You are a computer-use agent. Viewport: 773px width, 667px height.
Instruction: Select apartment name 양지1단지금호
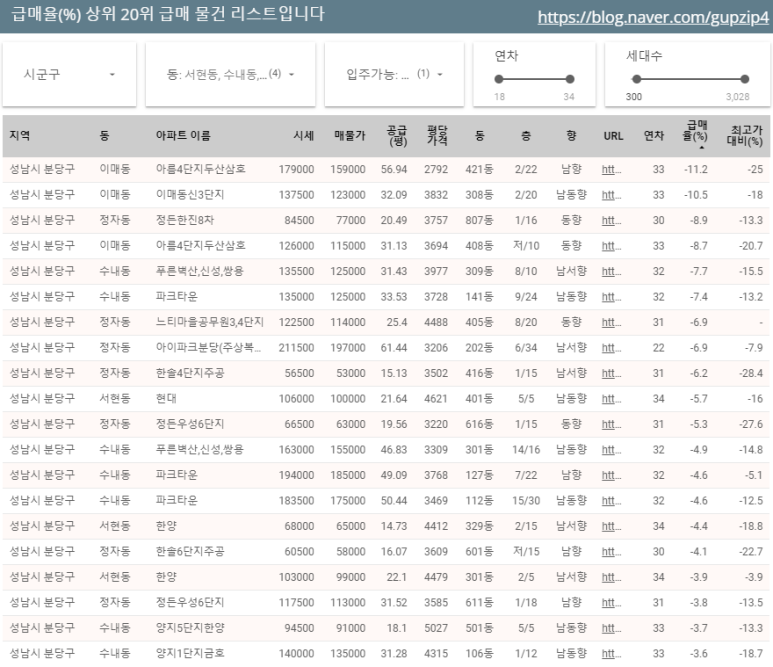click(x=190, y=653)
